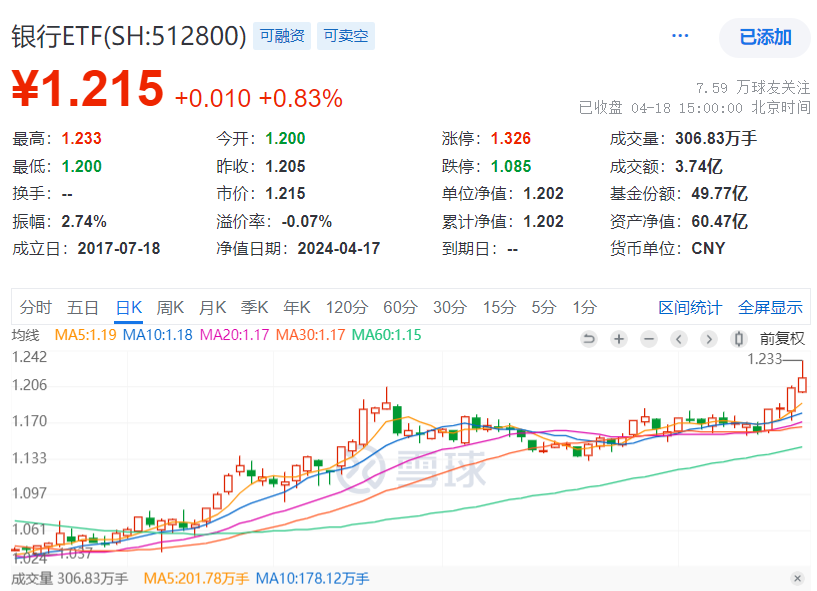This screenshot has height=591, width=817.
Task: Open the 60分 timeframe option
Action: [x=400, y=309]
